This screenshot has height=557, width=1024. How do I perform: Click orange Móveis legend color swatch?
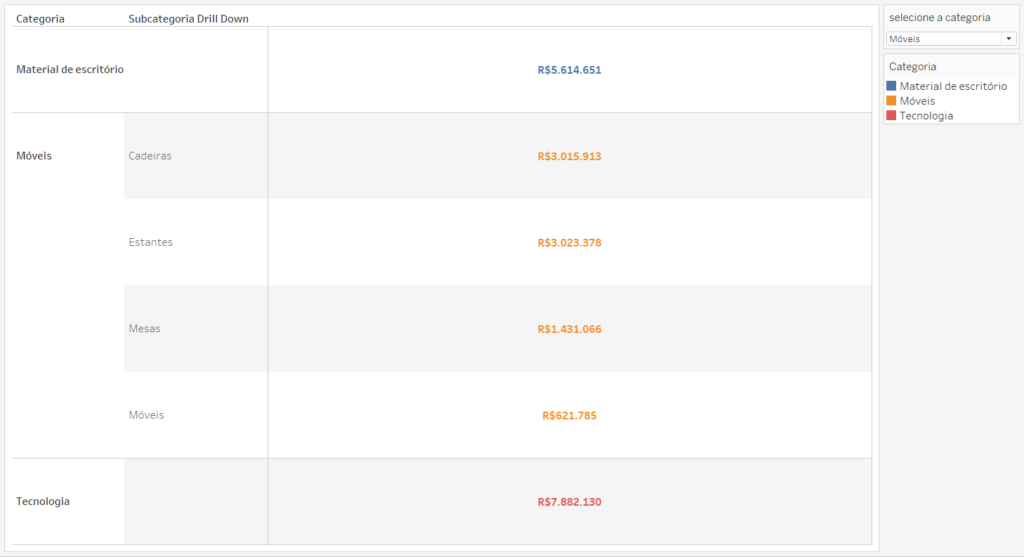coord(891,101)
